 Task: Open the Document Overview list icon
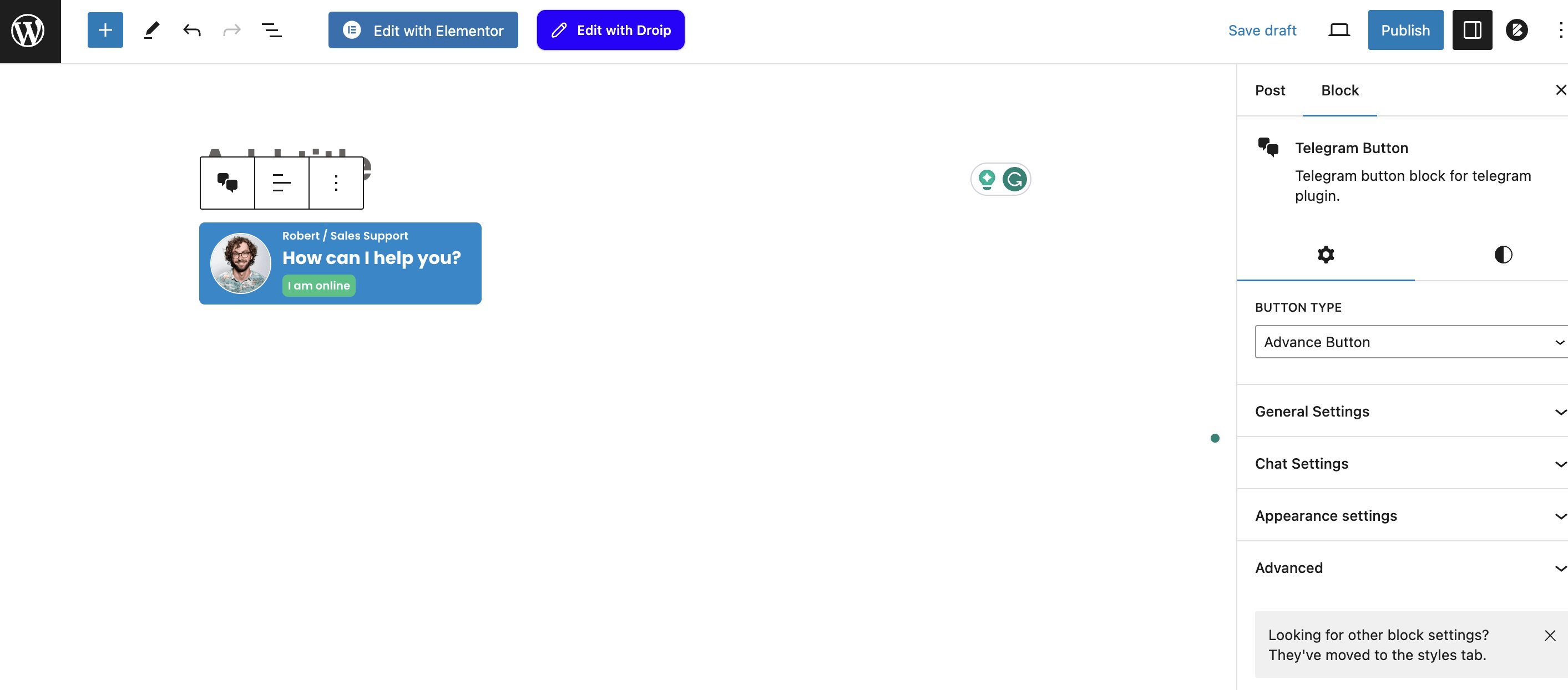click(271, 30)
